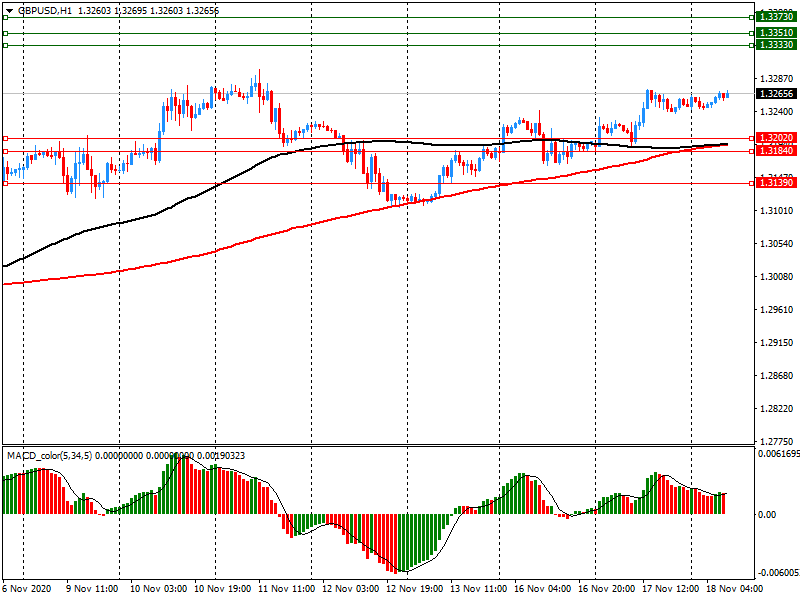
Task: Click the 17 Nov 12:00 time axis label
Action: (x=673, y=590)
